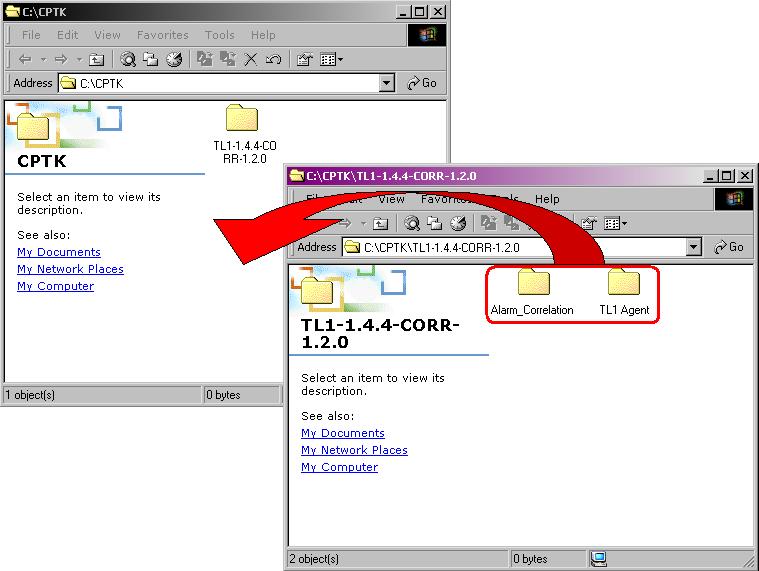Go Up one folder in TL1-1.4.4-CORR-1.2.0 window
759x571 pixels.
pyautogui.click(x=381, y=223)
